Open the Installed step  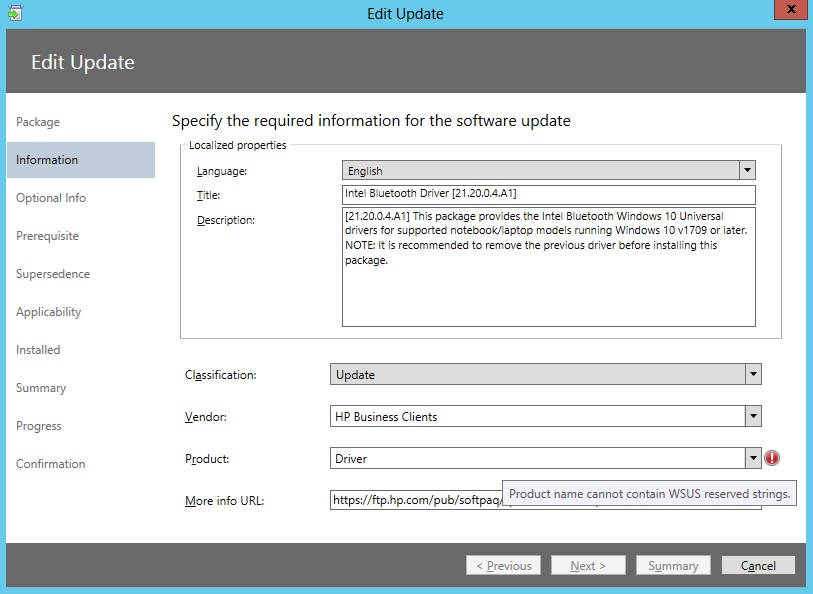[x=38, y=350]
